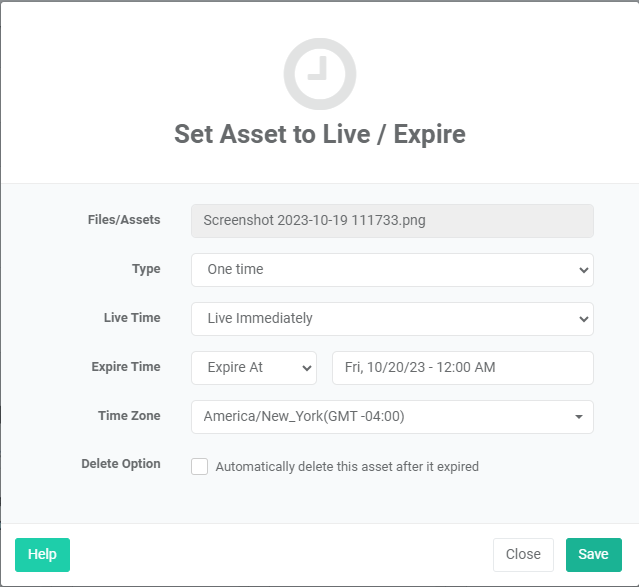
Task: Click the Files/Assets screenshot filename field
Action: point(392,220)
